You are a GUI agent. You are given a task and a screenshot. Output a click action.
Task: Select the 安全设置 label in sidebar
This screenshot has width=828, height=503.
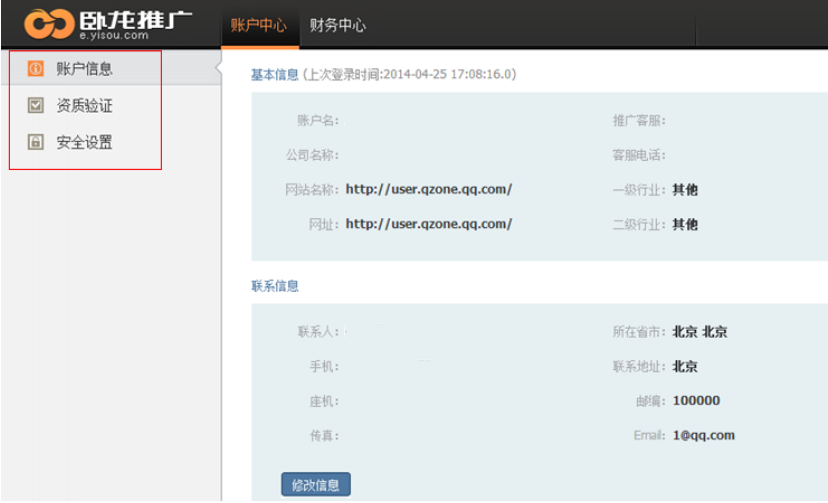click(x=85, y=143)
